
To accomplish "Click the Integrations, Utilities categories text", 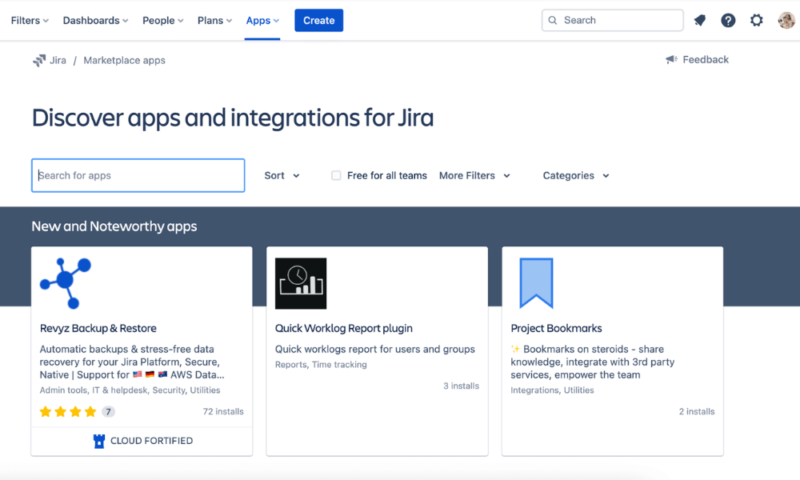I will coord(552,390).
